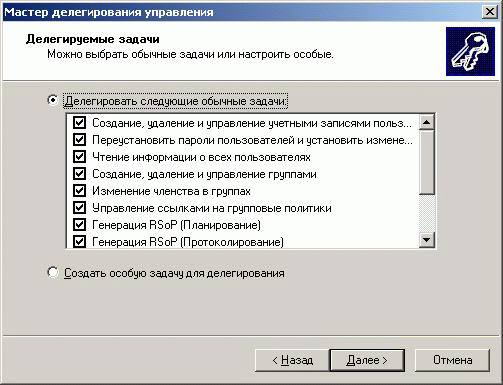Uncheck the RSoP (Протоколирование) generation task
The image size is (503, 385).
pyautogui.click(x=79, y=241)
